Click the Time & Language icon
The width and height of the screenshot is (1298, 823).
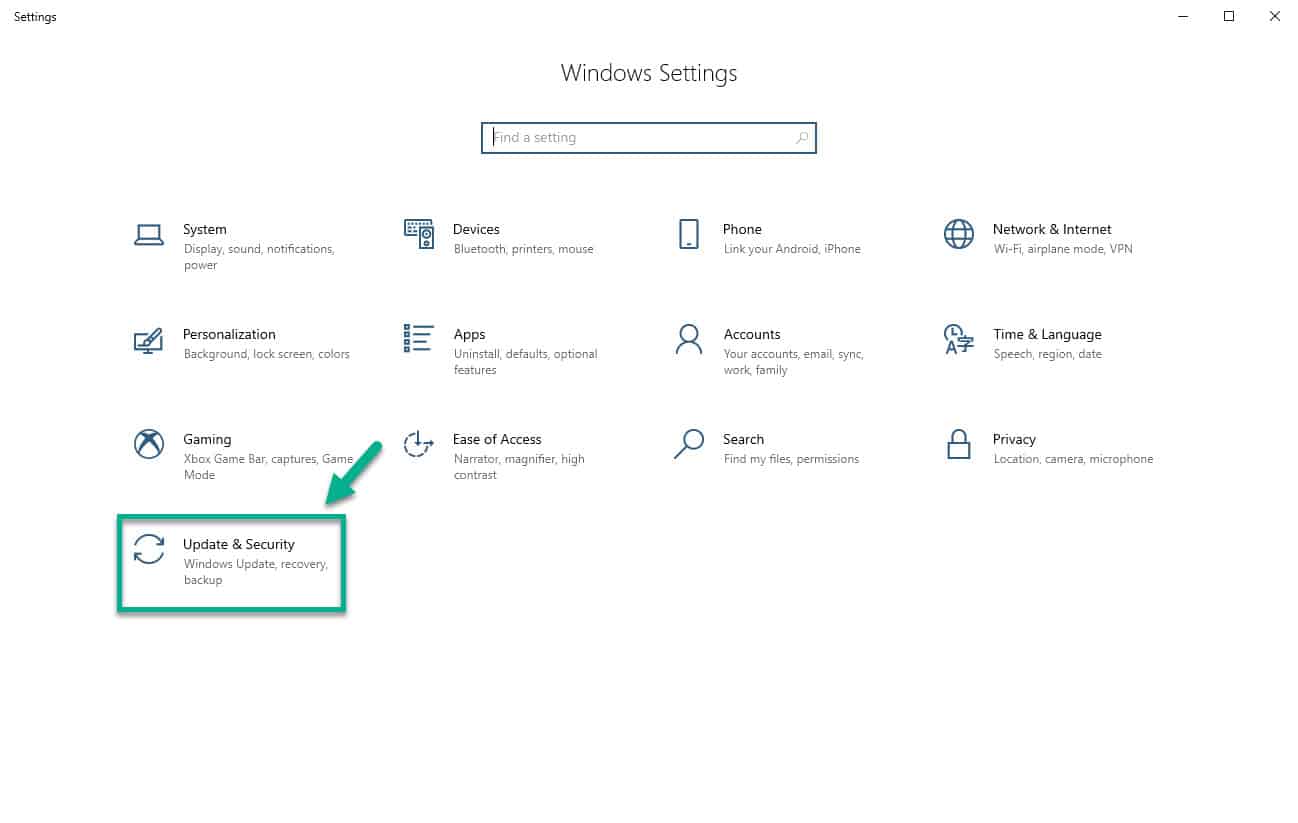(959, 339)
